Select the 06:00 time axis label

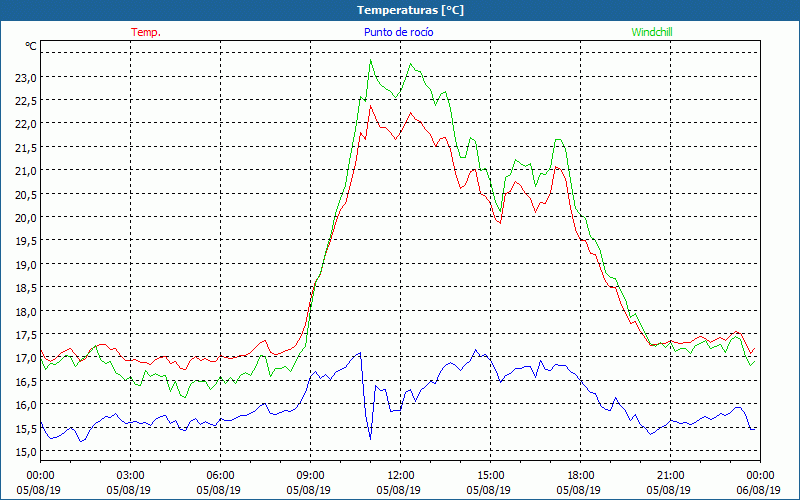click(x=220, y=475)
